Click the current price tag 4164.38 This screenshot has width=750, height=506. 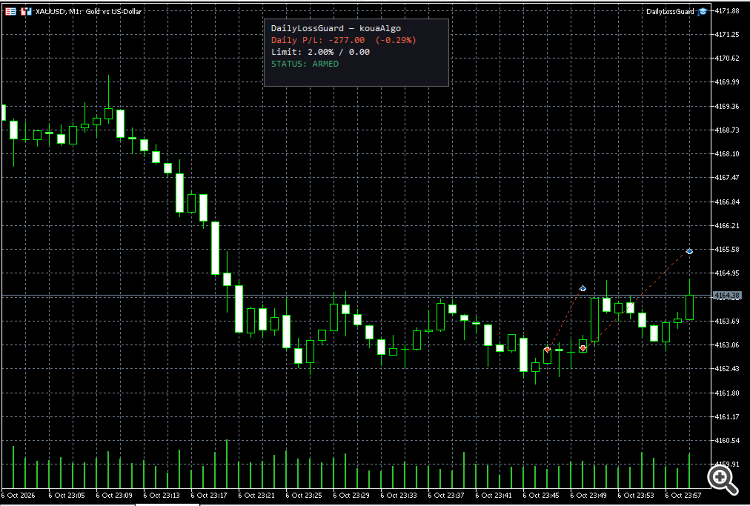tap(727, 296)
